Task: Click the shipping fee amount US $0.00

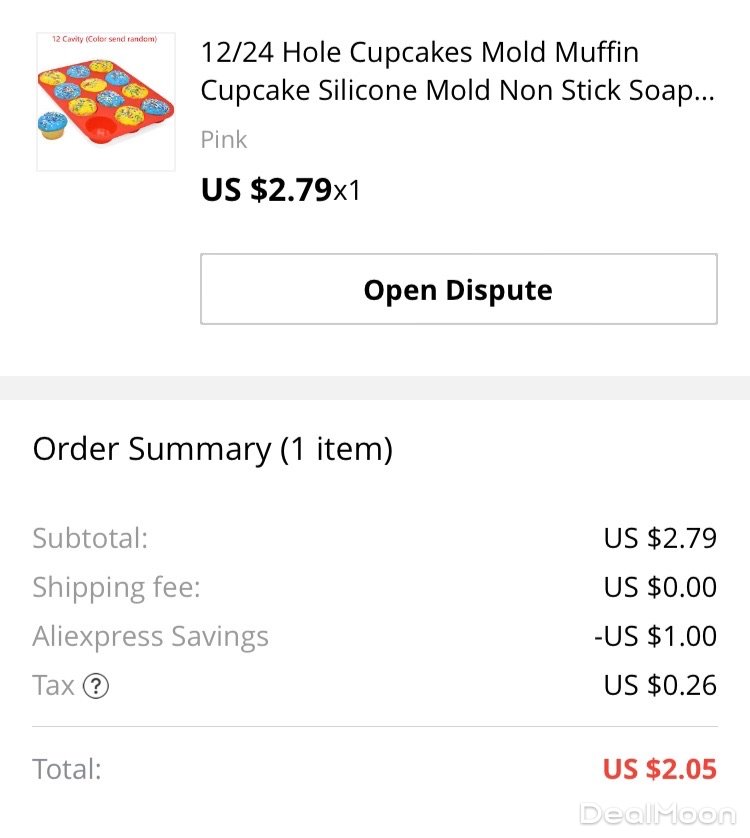Action: click(660, 587)
